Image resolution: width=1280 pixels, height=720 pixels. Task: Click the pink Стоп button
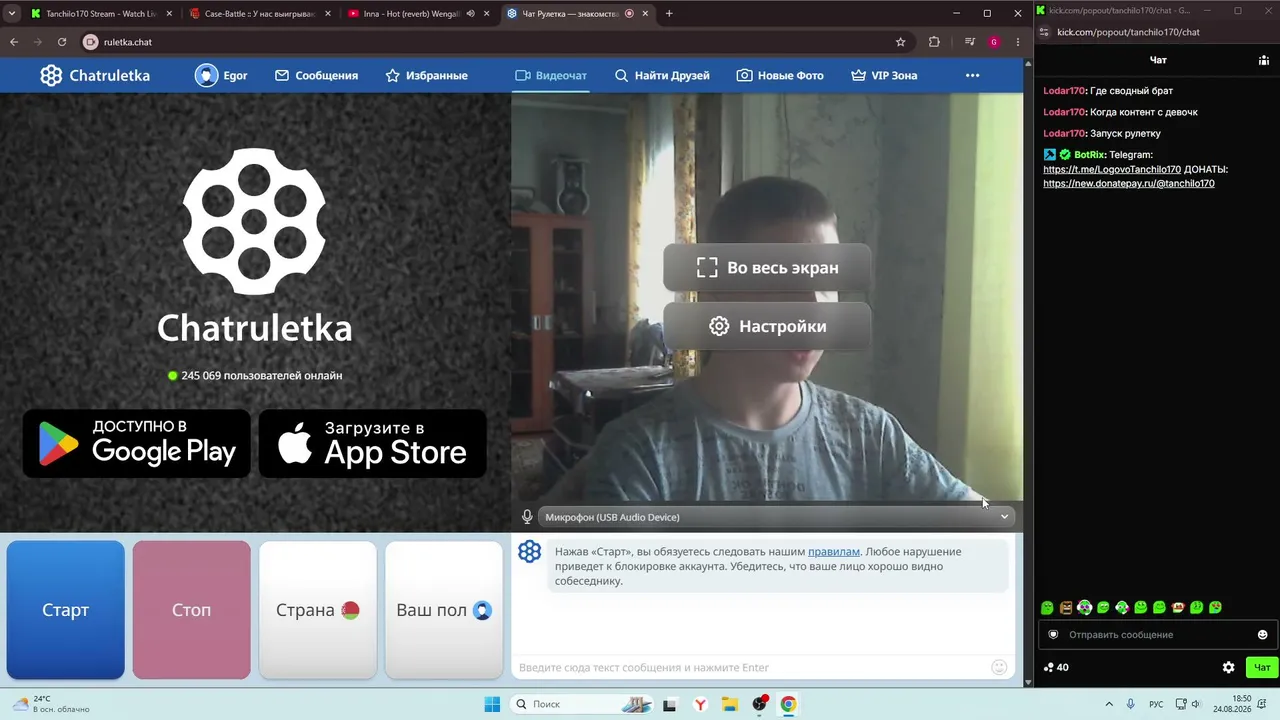coord(192,610)
